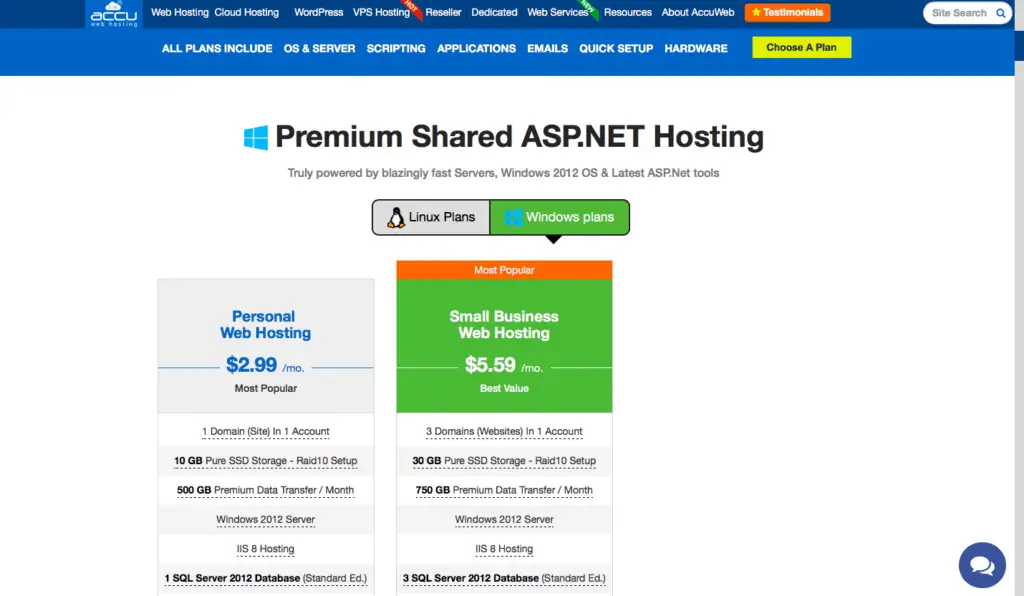This screenshot has width=1024, height=596.
Task: Click the Most Popular label under $2.99
Action: [265, 388]
